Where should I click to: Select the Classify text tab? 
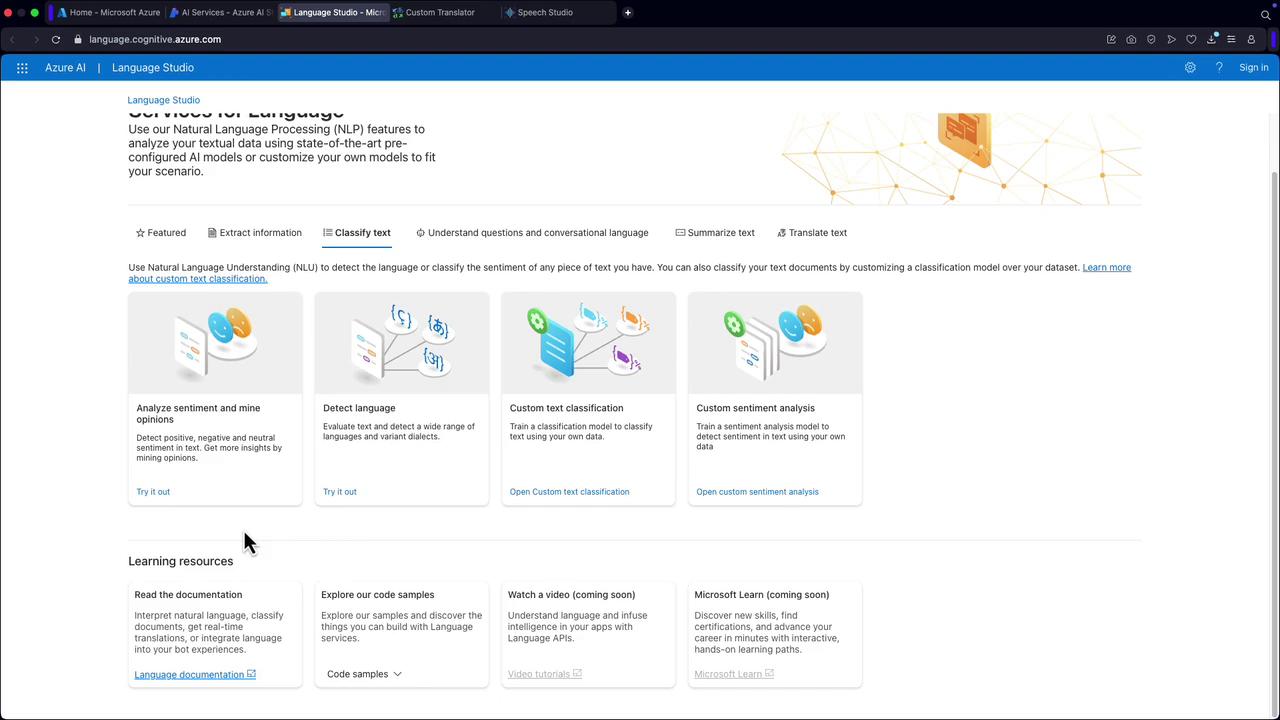click(357, 233)
